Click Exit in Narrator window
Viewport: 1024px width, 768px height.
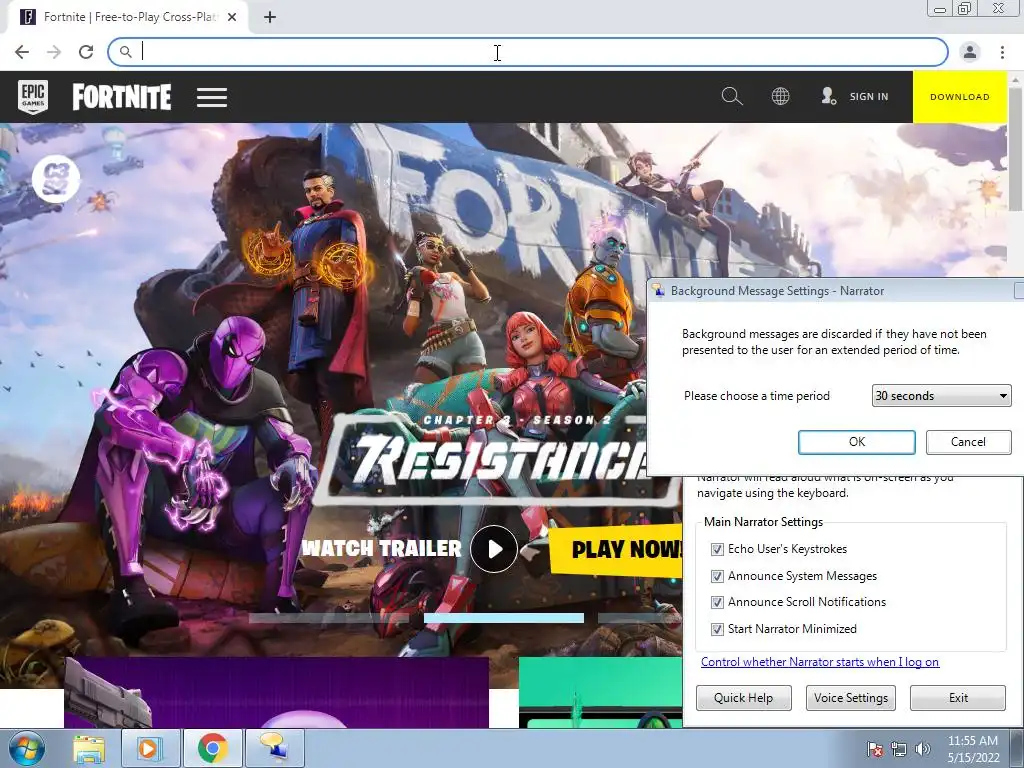click(958, 698)
